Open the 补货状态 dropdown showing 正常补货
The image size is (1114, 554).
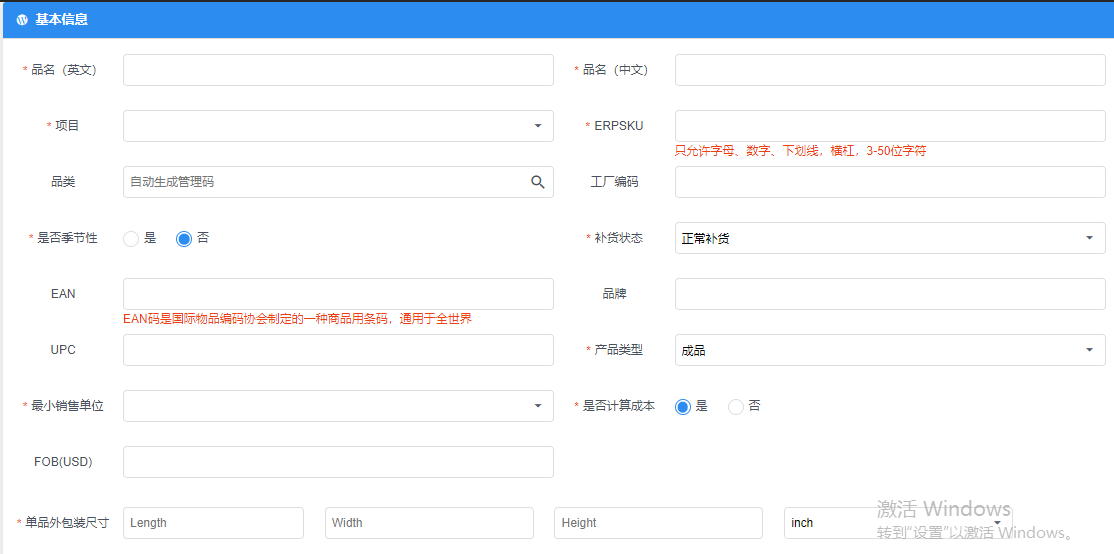pyautogui.click(x=890, y=238)
